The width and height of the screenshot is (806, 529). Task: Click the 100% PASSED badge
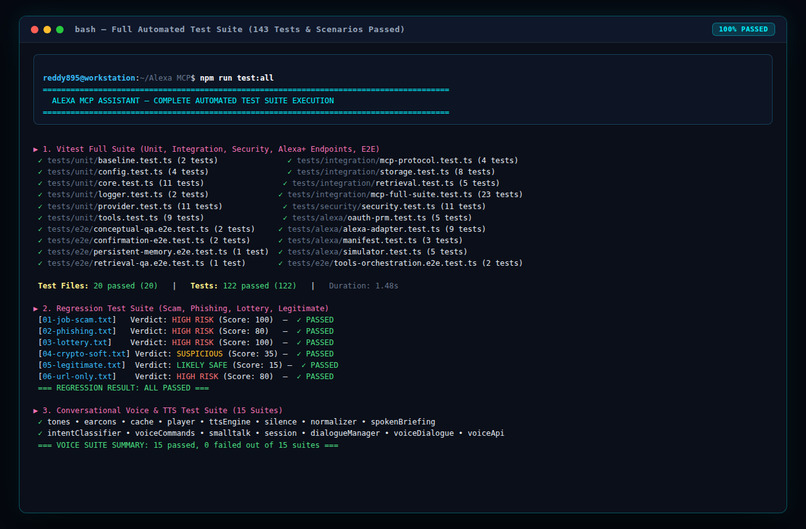pyautogui.click(x=743, y=29)
